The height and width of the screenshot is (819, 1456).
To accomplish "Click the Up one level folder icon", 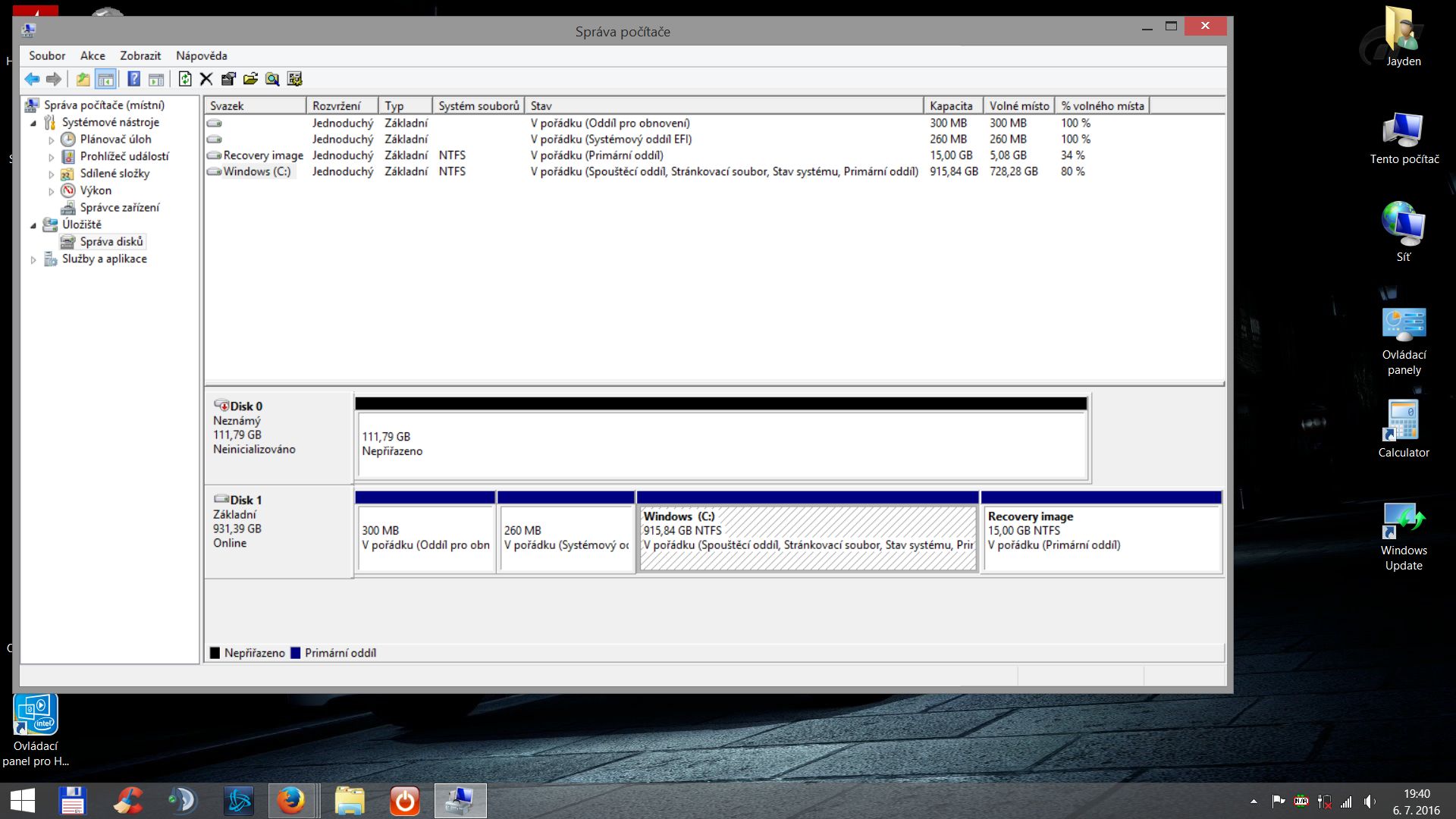I will (x=83, y=79).
